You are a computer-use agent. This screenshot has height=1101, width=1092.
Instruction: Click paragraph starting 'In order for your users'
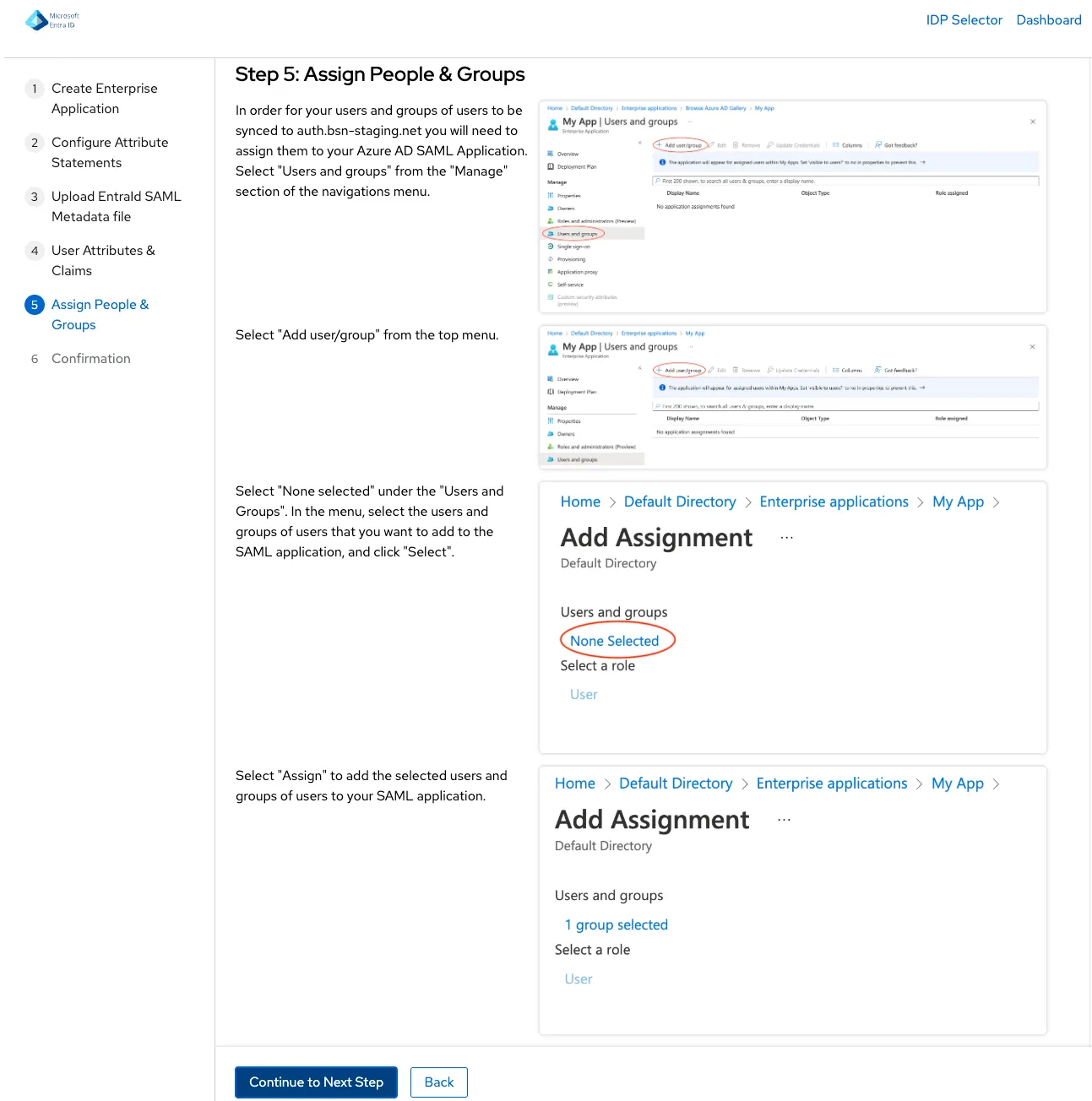point(381,151)
